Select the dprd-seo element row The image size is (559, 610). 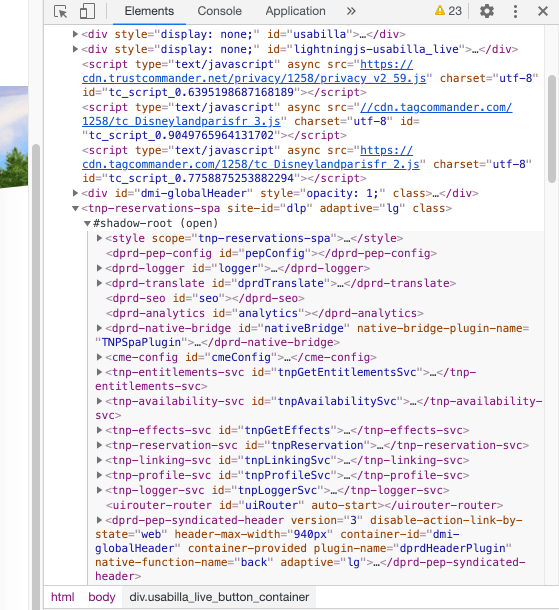[205, 298]
